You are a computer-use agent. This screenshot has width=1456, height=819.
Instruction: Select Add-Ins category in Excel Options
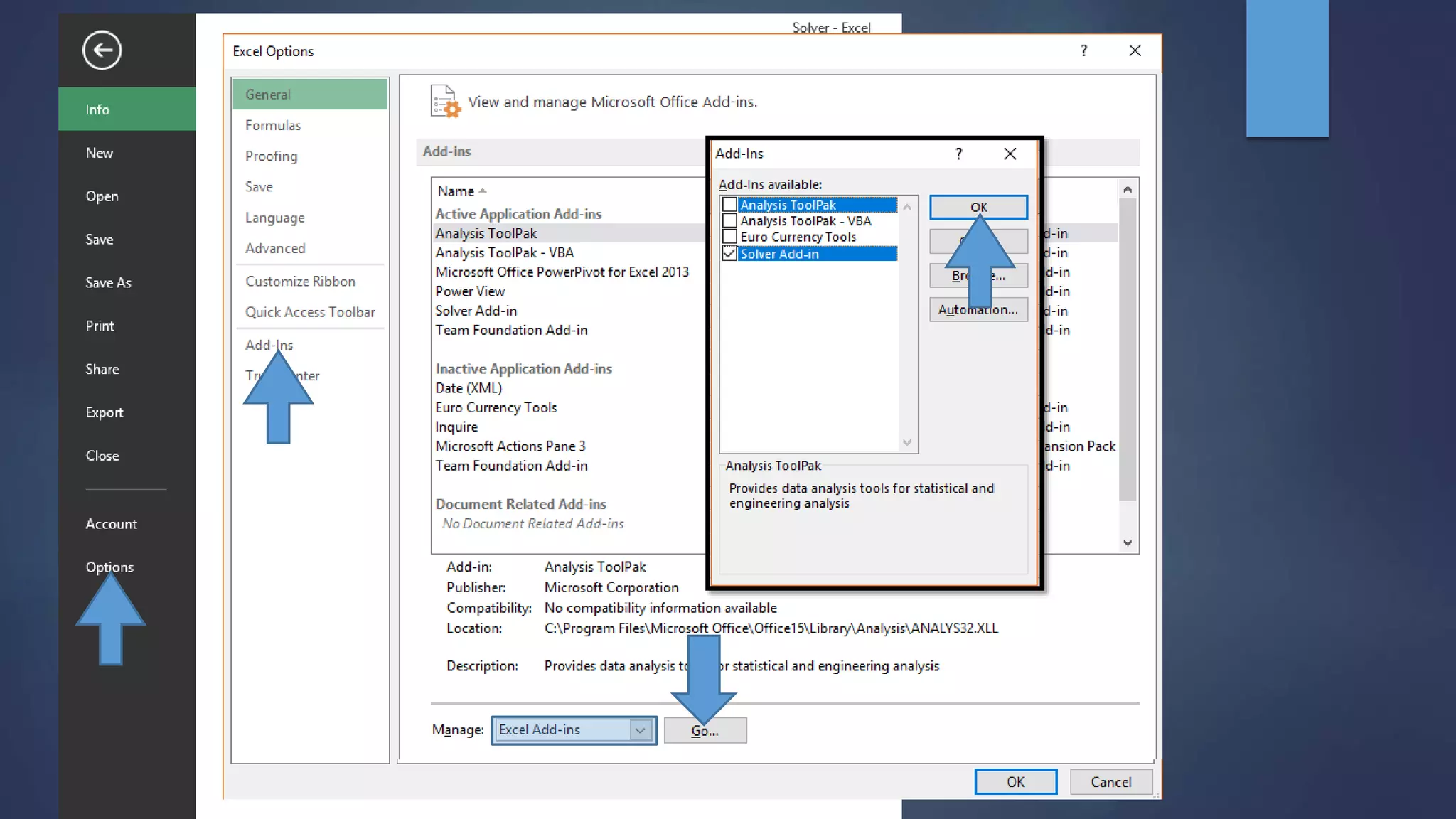[x=269, y=345]
